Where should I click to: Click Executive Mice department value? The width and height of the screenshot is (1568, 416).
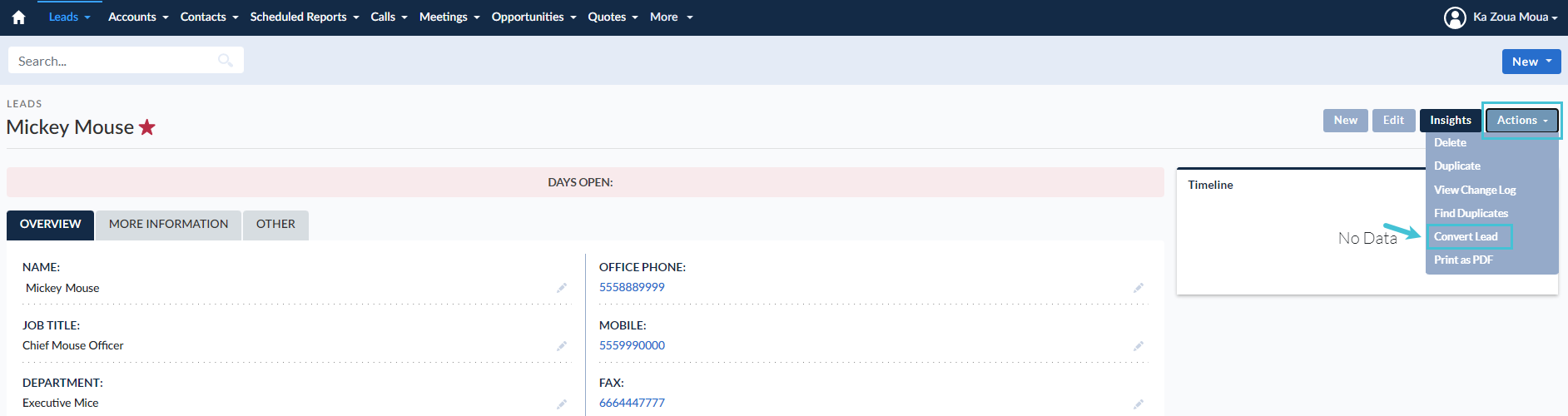pos(60,403)
